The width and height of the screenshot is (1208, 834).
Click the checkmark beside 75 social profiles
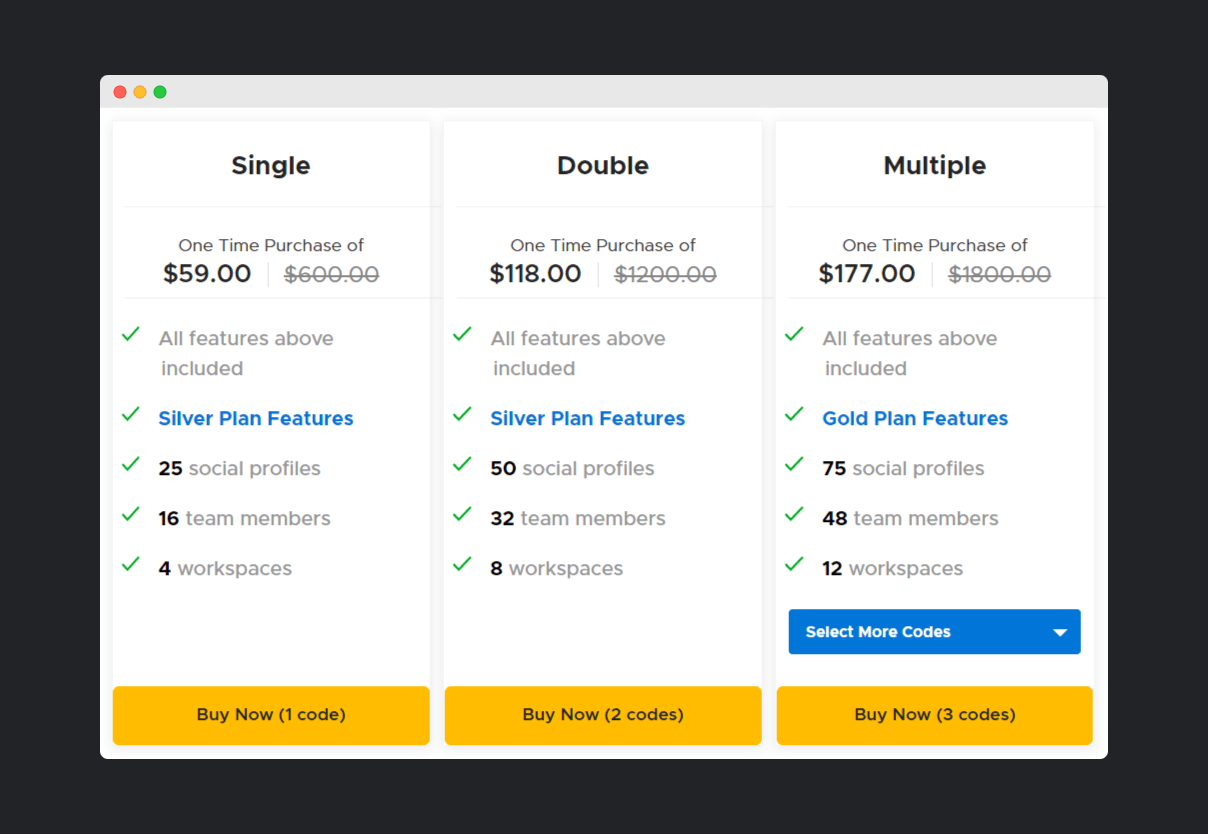tap(794, 464)
